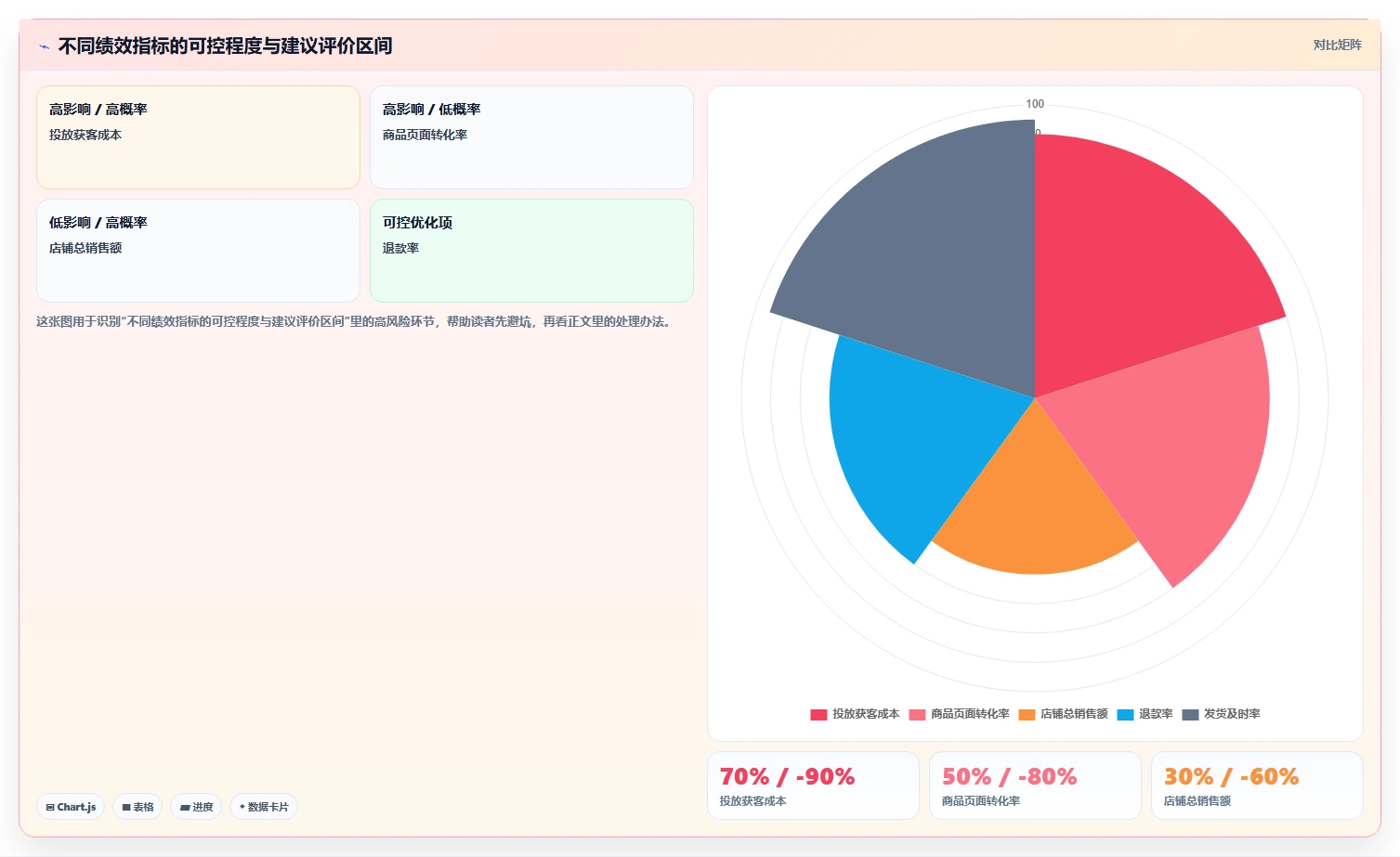The width and height of the screenshot is (1400, 857).
Task: Select the 高影响 / 高概率 matrix card
Action: (x=198, y=137)
